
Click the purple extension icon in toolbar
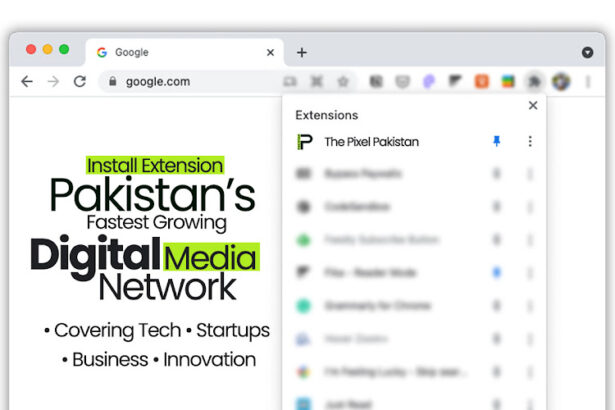(x=429, y=82)
